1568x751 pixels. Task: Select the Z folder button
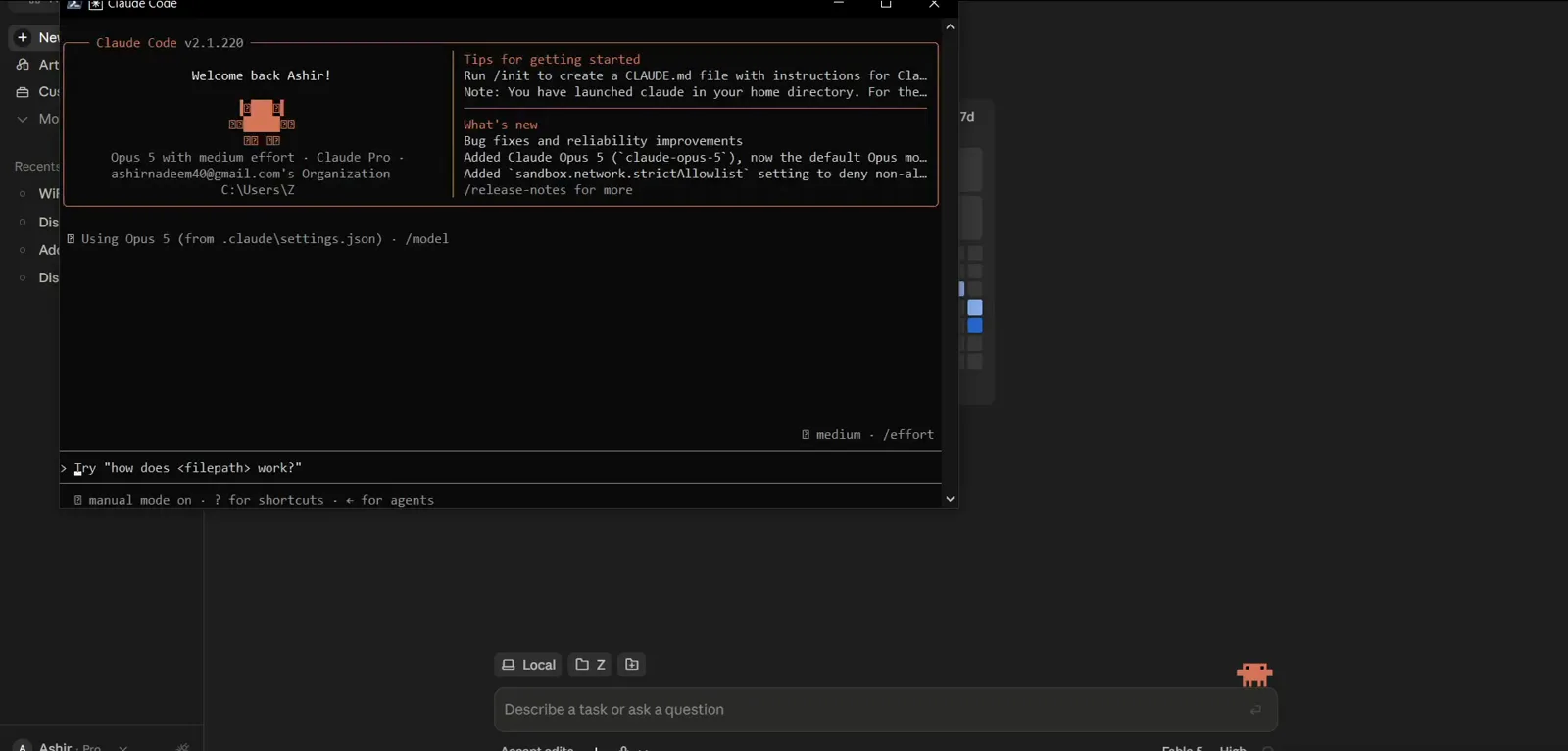click(x=590, y=665)
